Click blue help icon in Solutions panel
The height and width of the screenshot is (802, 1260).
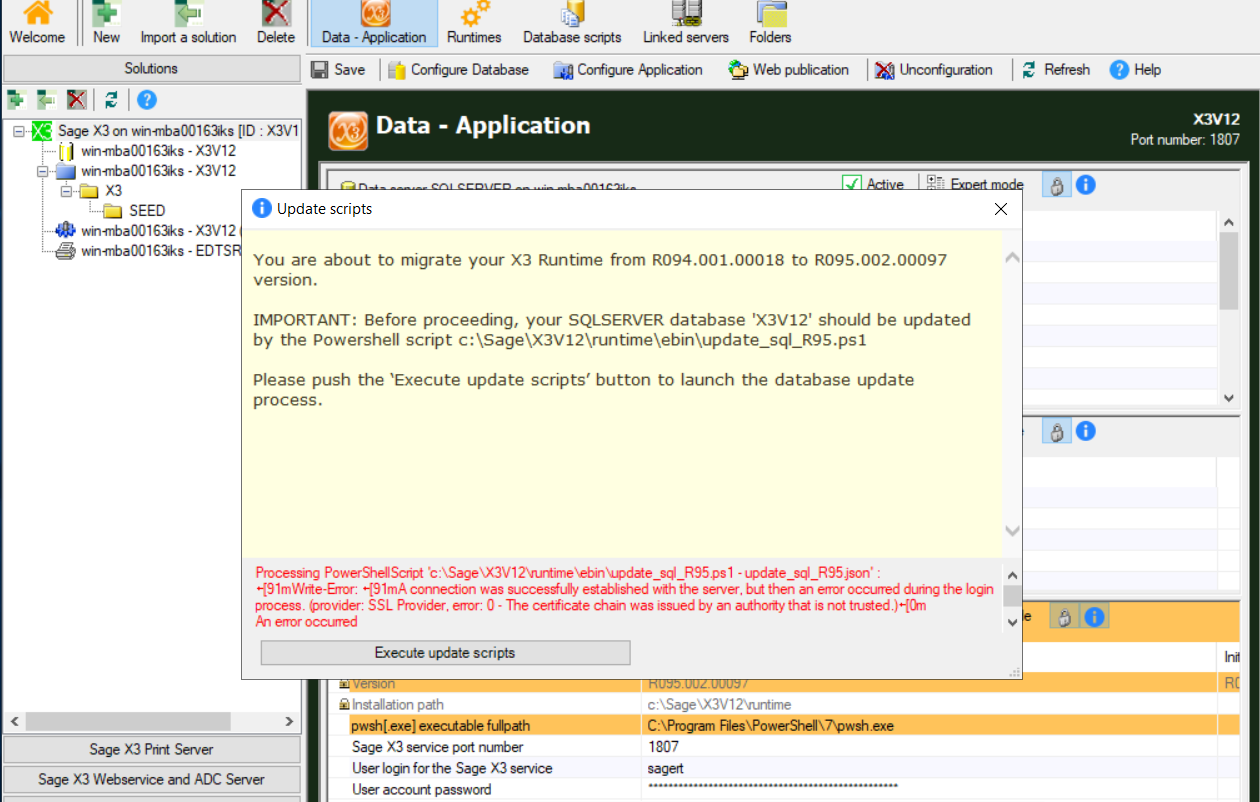tap(147, 99)
